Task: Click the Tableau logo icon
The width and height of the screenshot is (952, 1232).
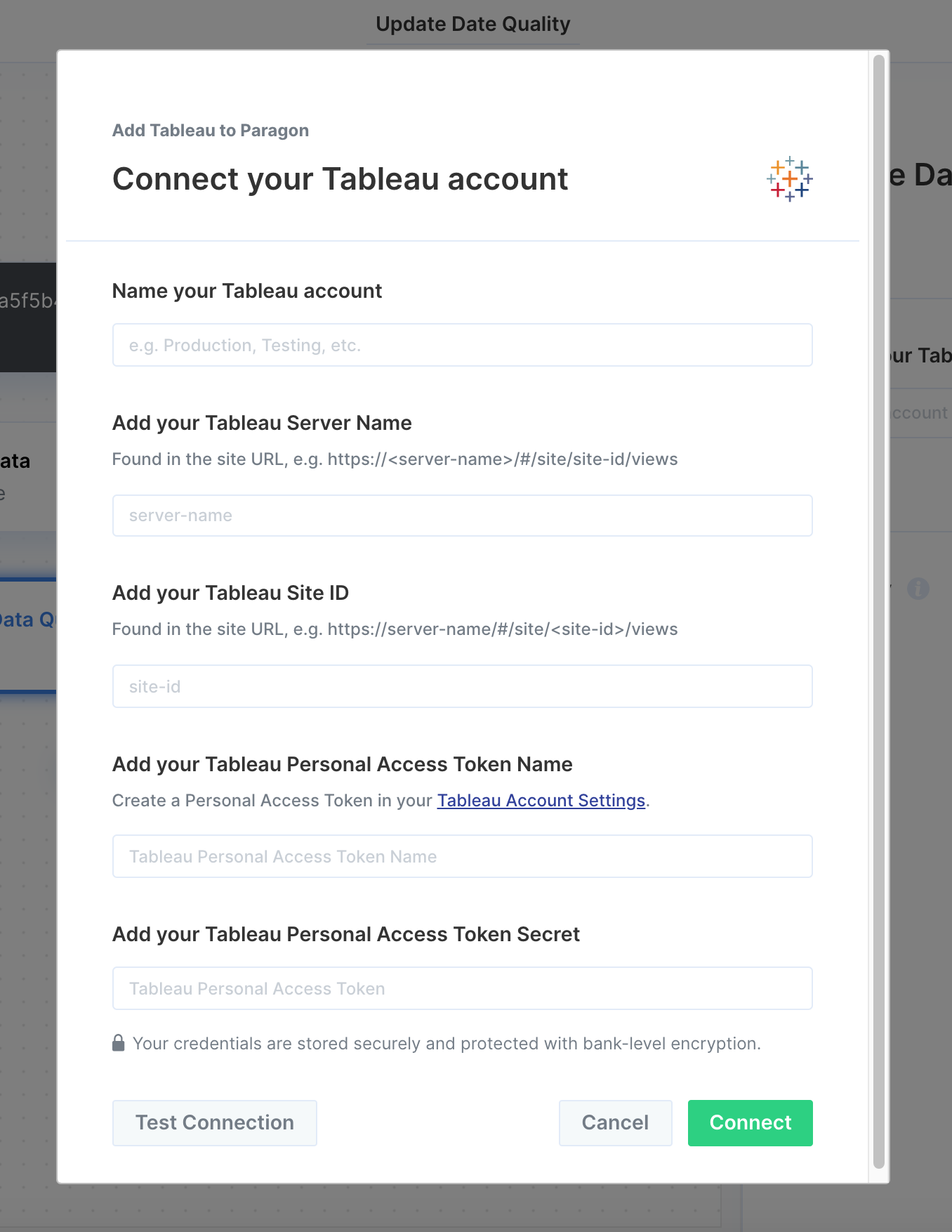Action: (x=790, y=179)
